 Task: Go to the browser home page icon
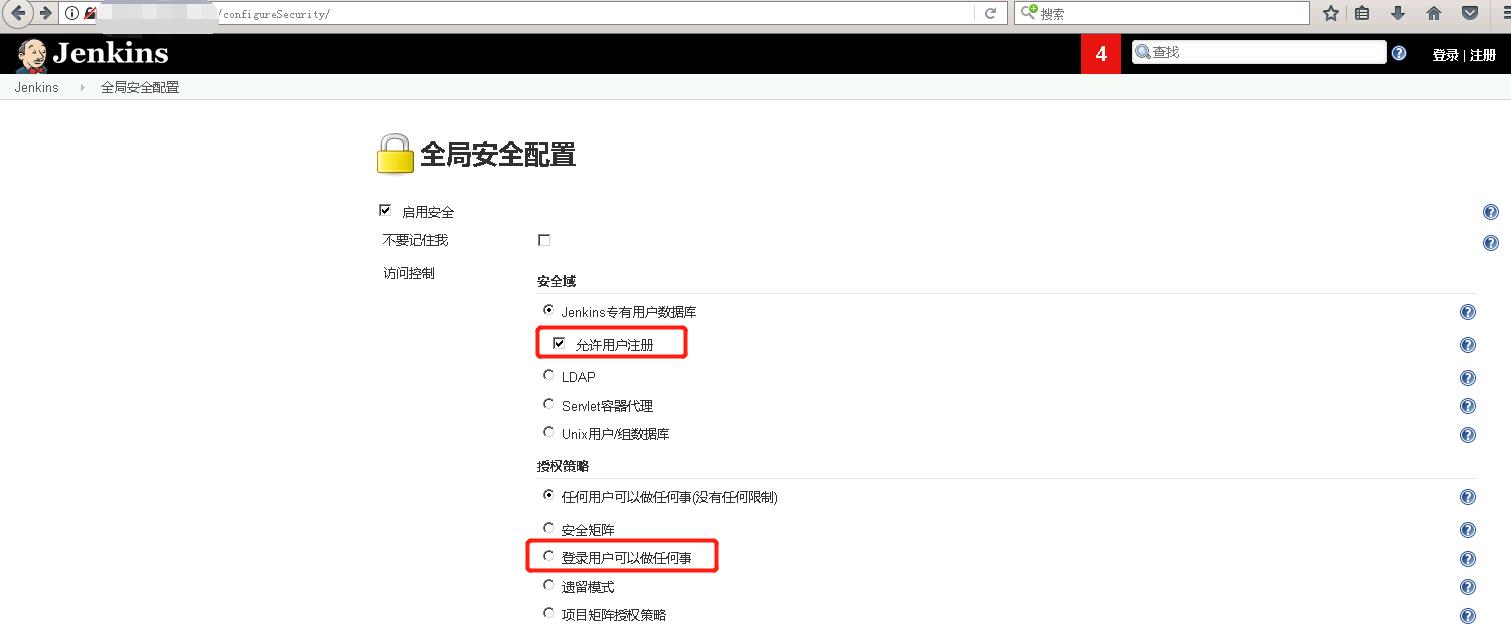tap(1434, 13)
